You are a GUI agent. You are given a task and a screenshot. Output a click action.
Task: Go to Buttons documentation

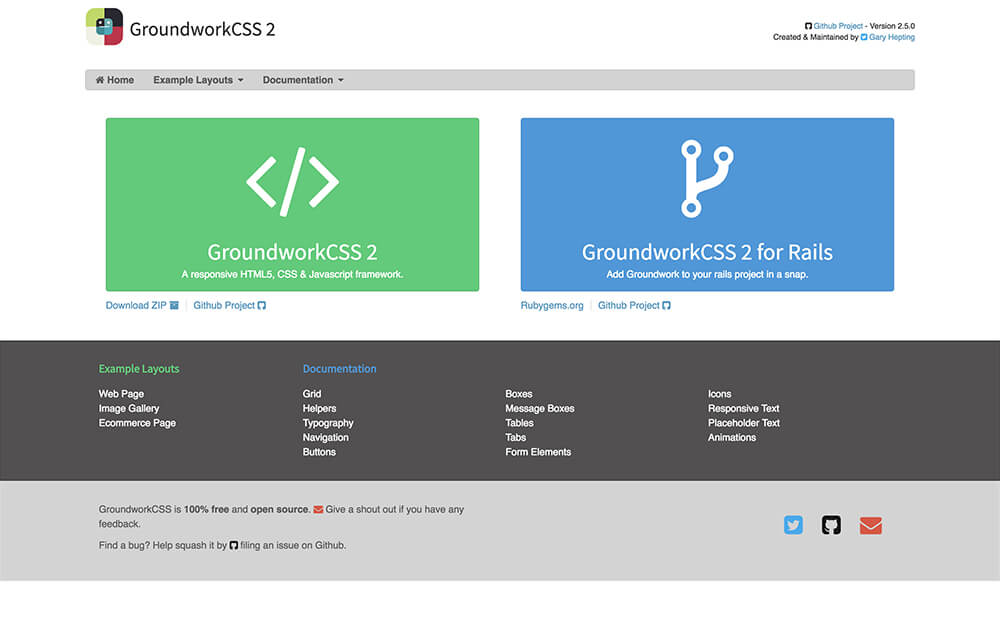(319, 452)
